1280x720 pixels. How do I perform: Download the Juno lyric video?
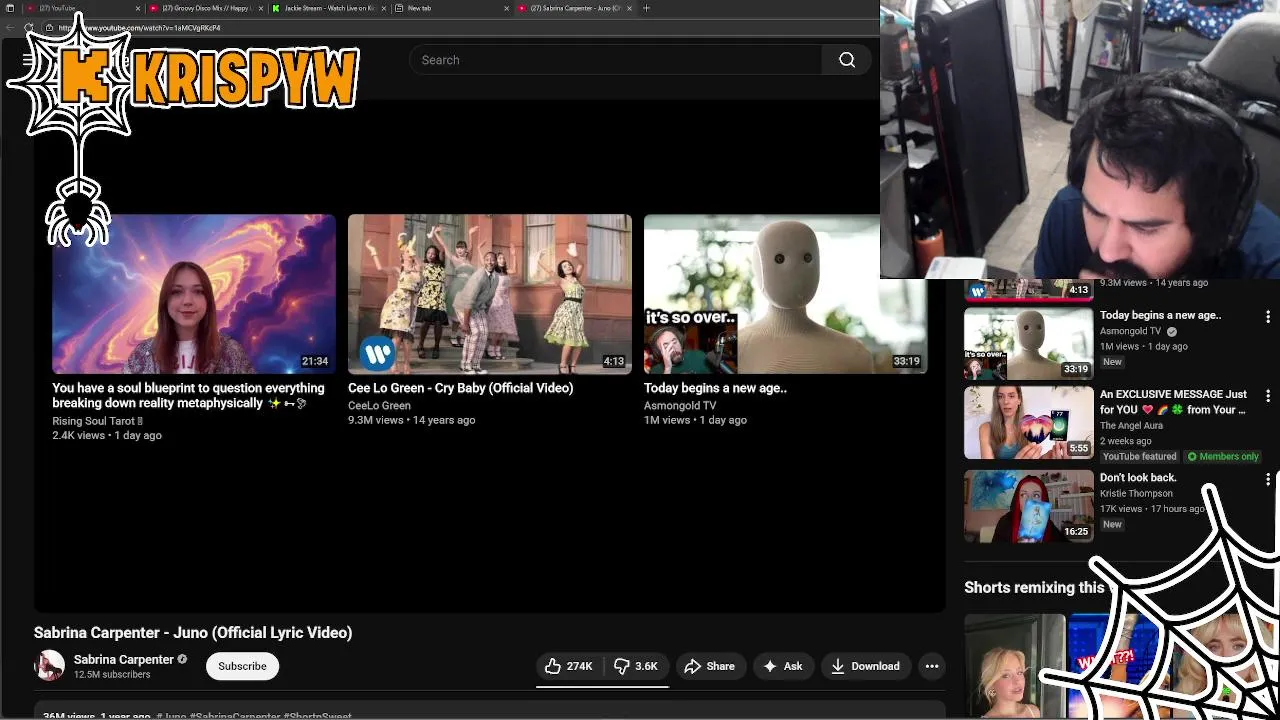(x=865, y=666)
